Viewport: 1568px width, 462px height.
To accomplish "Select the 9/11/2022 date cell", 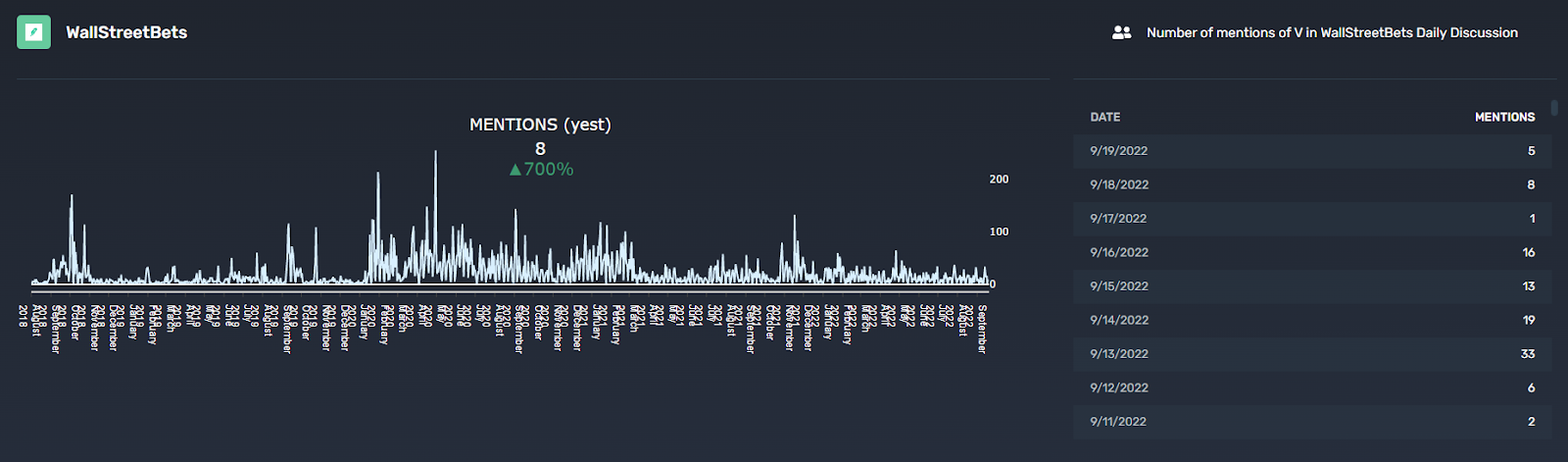I will coord(1118,422).
